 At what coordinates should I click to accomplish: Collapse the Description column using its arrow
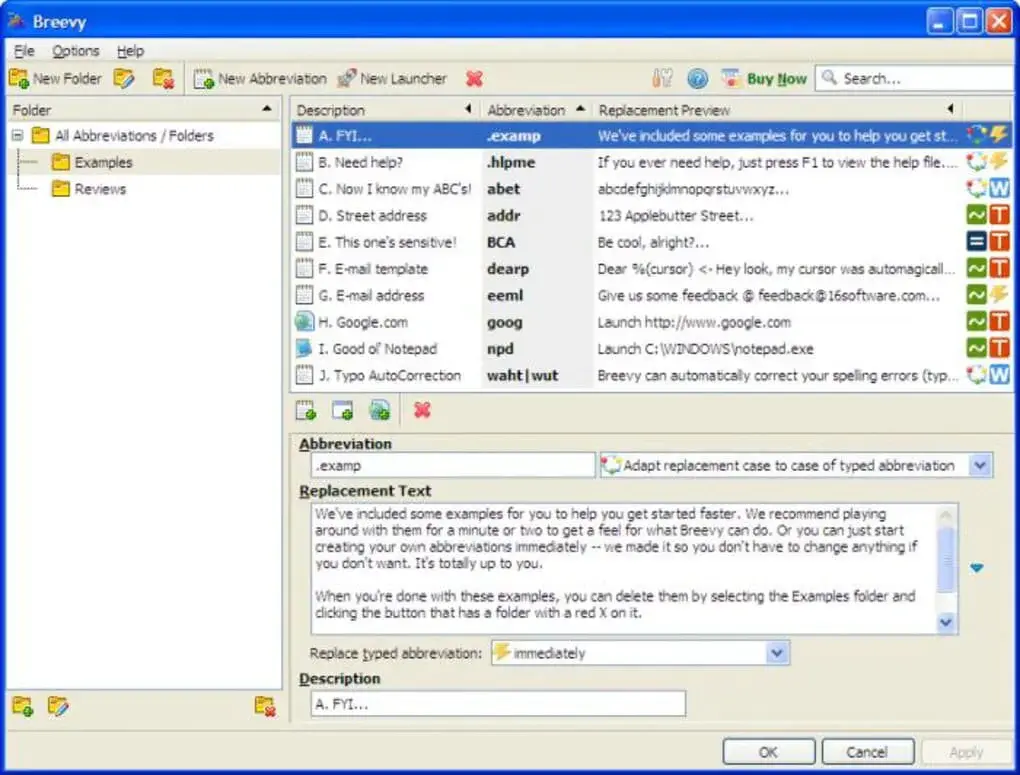pyautogui.click(x=468, y=109)
